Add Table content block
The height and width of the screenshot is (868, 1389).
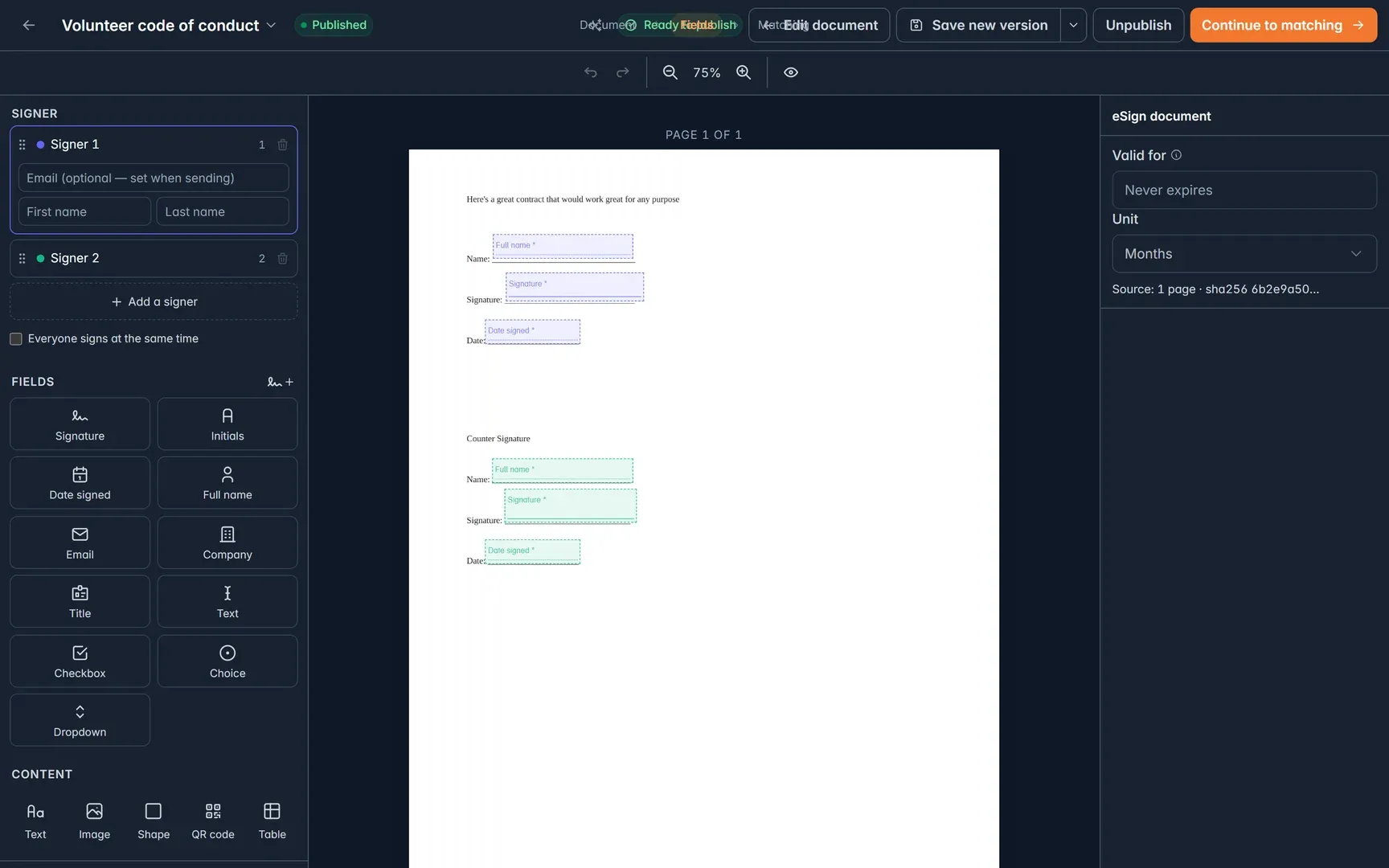(272, 821)
